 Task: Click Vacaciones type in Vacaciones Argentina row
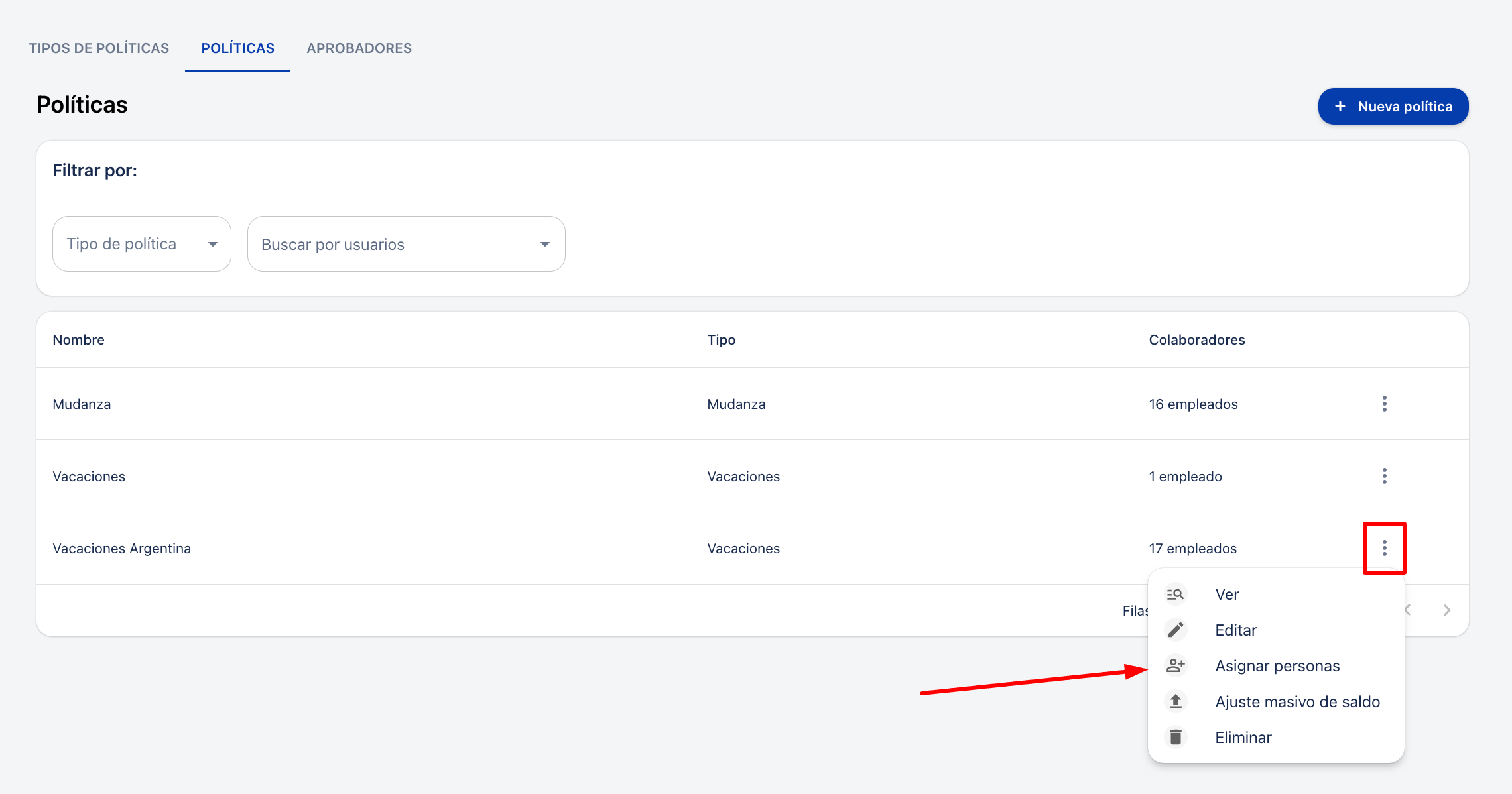click(x=743, y=549)
